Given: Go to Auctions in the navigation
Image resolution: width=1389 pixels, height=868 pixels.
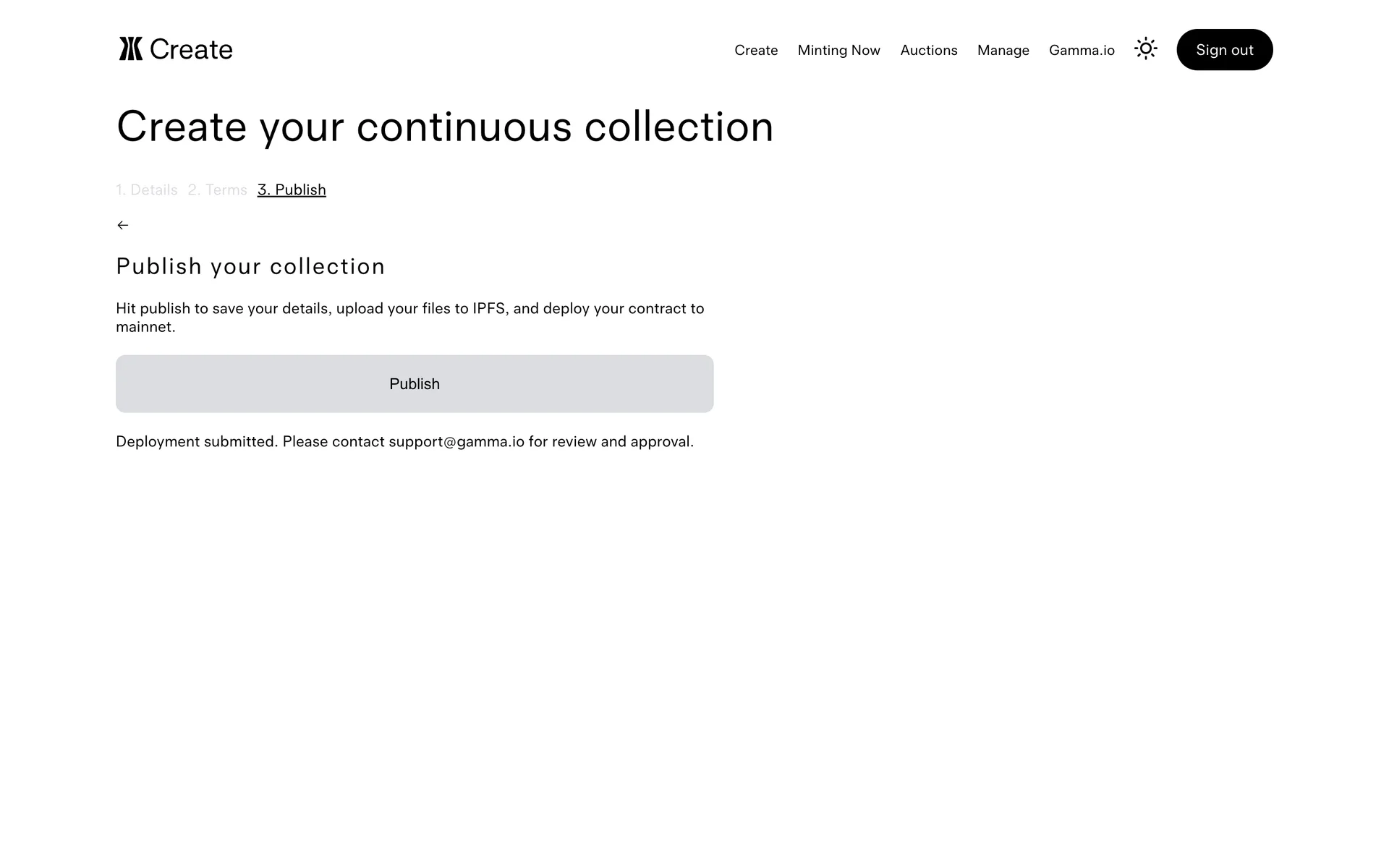Looking at the screenshot, I should click(x=928, y=50).
